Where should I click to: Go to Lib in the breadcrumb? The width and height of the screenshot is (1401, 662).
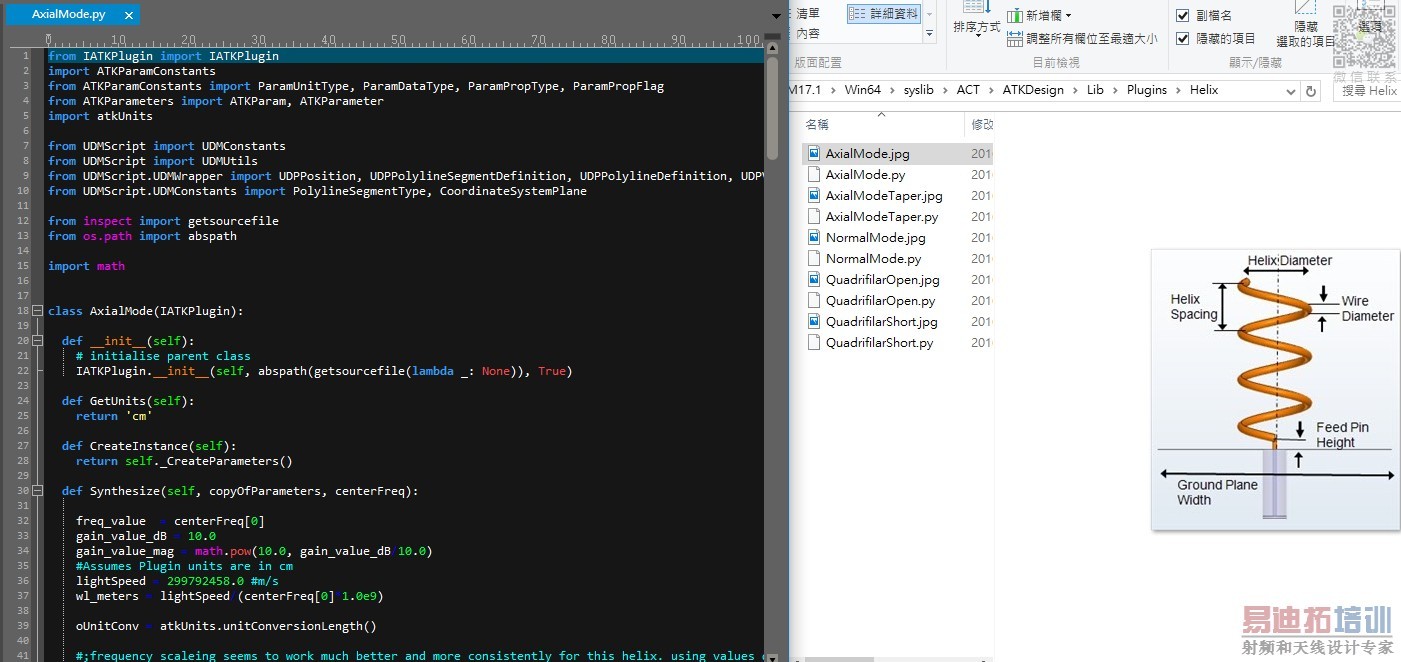1095,90
